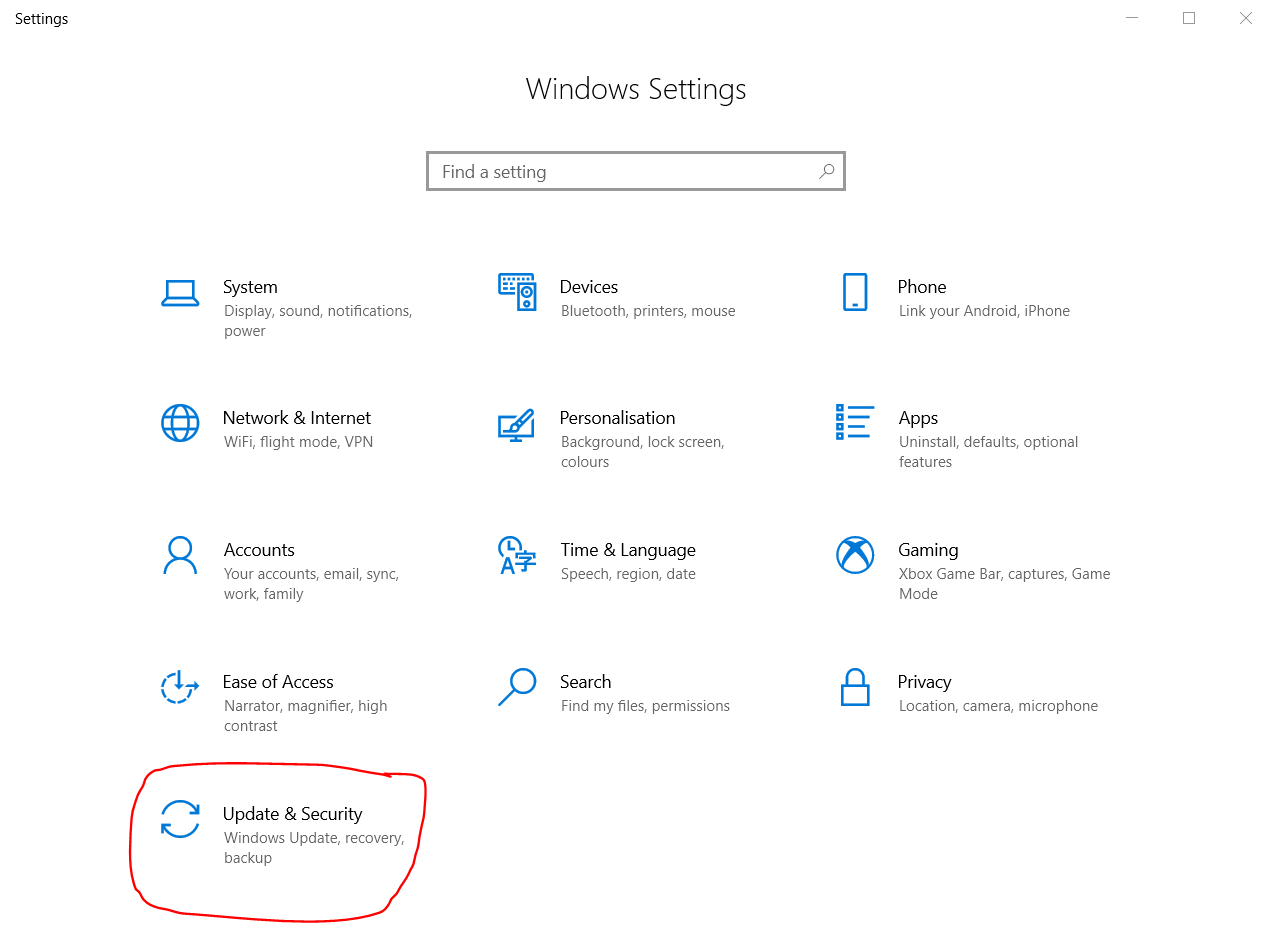
Task: Click the Time & Language icon
Action: pos(517,555)
